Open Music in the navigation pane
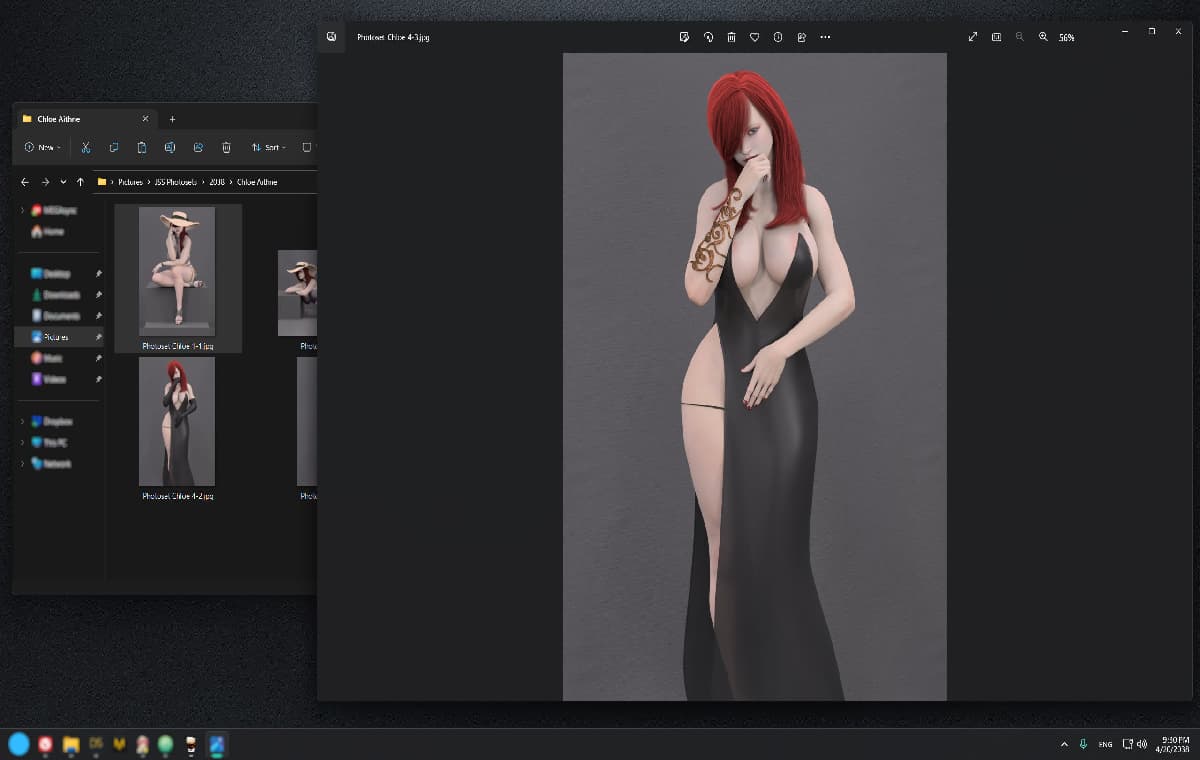The width and height of the screenshot is (1200, 760). 55,358
